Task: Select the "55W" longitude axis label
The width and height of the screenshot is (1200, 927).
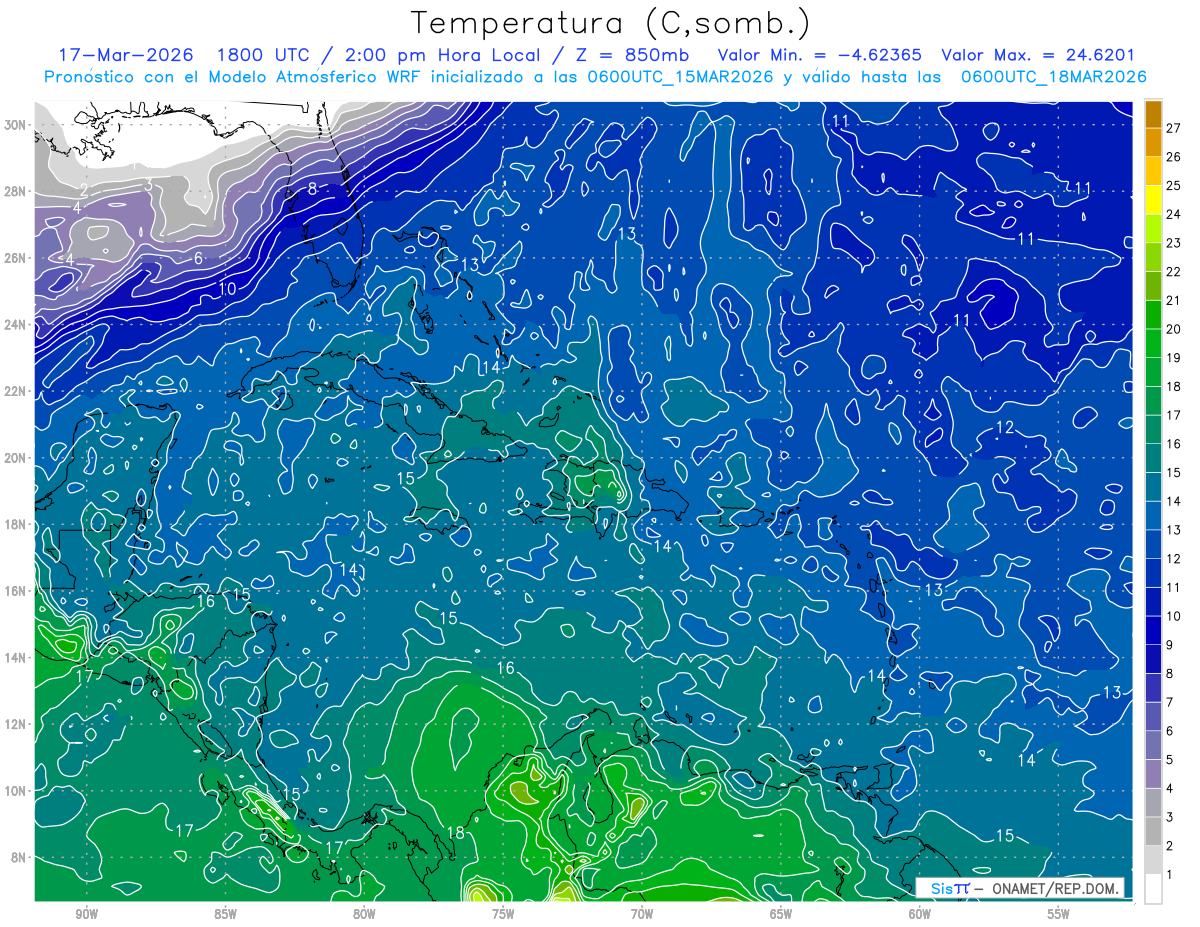Action: click(x=1058, y=914)
